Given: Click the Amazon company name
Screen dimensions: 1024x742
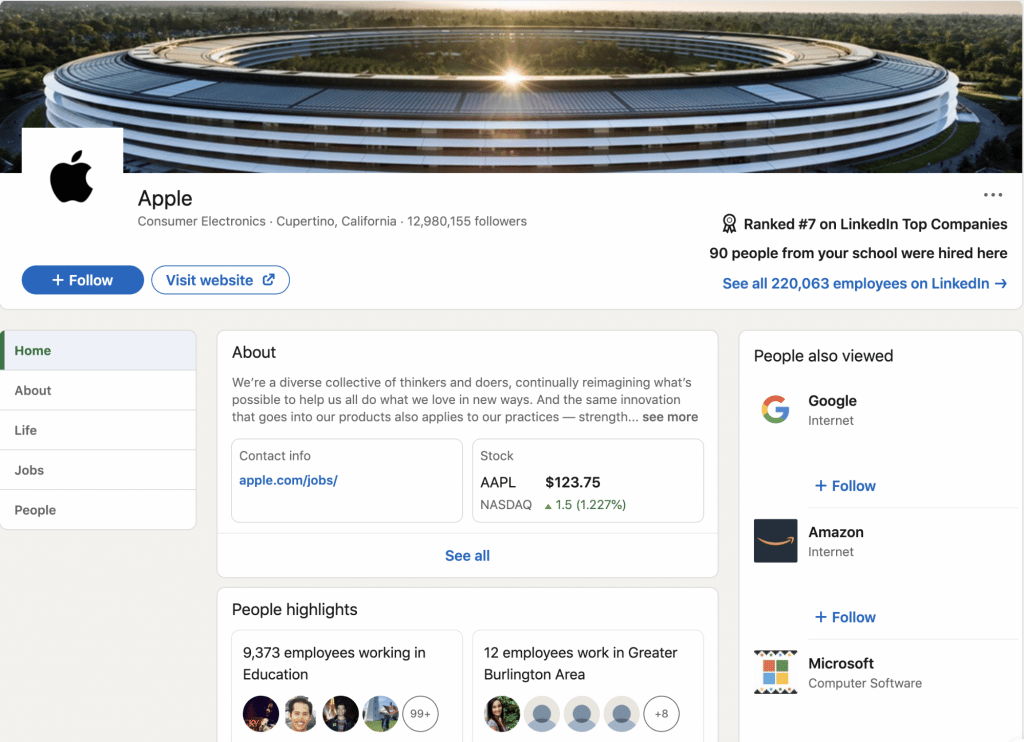Looking at the screenshot, I should (836, 532).
